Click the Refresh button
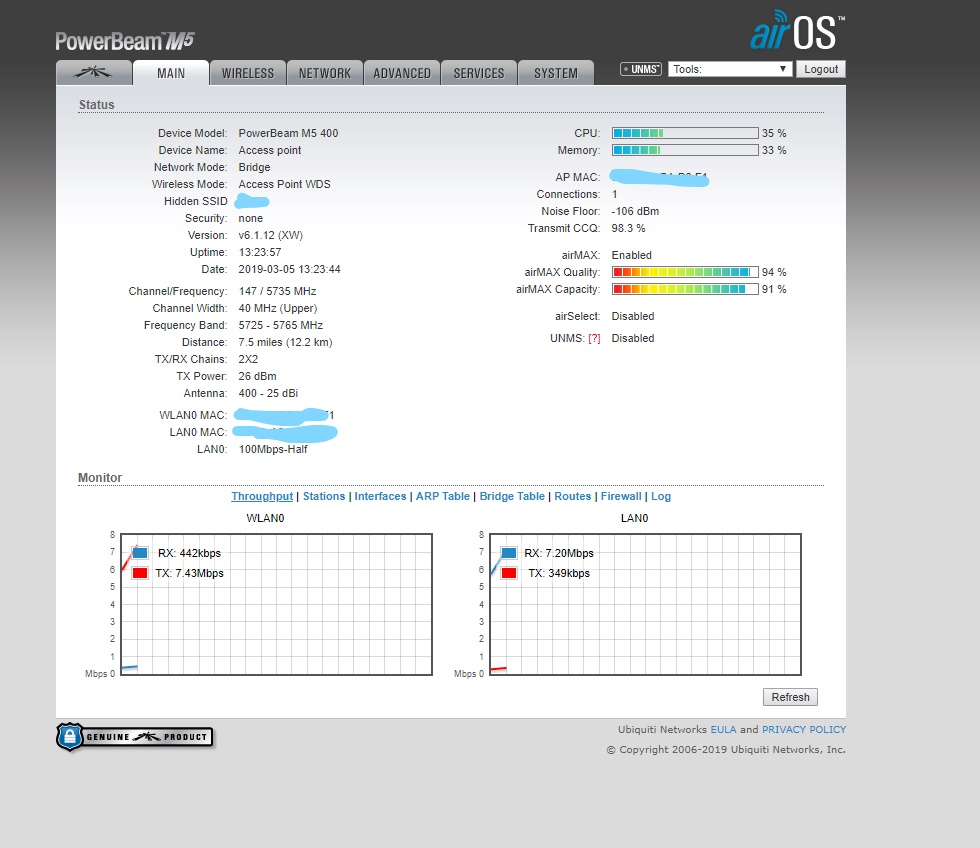 coord(790,697)
